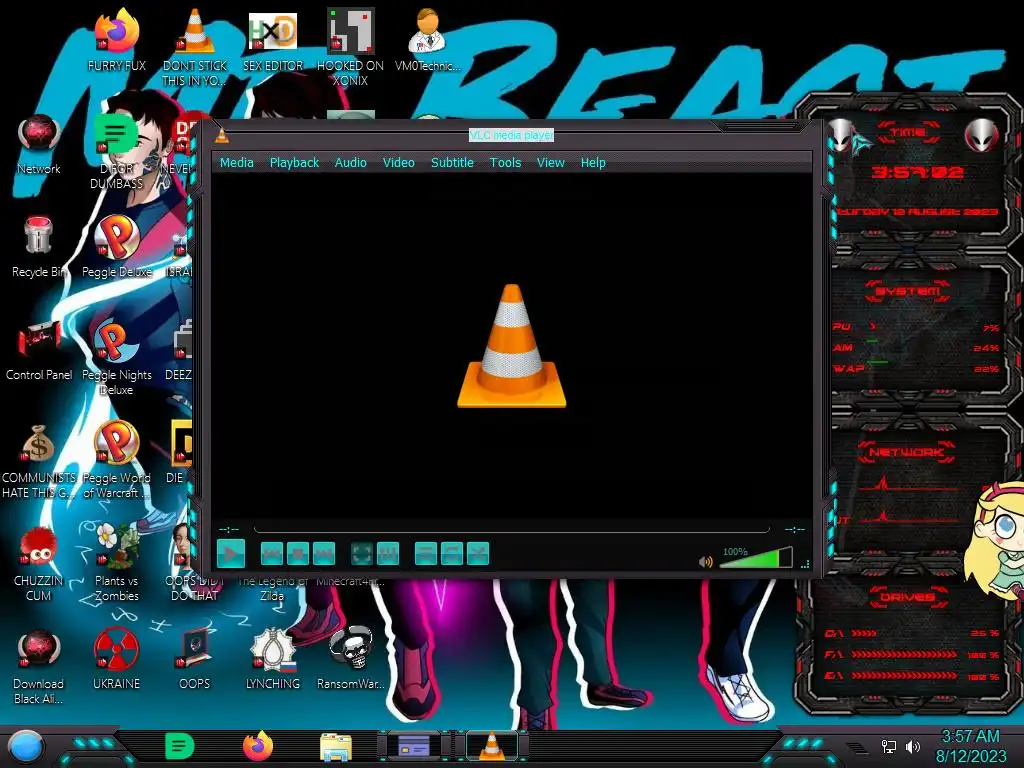This screenshot has height=768, width=1024.
Task: Stop playback using the VLC Stop button
Action: [298, 554]
